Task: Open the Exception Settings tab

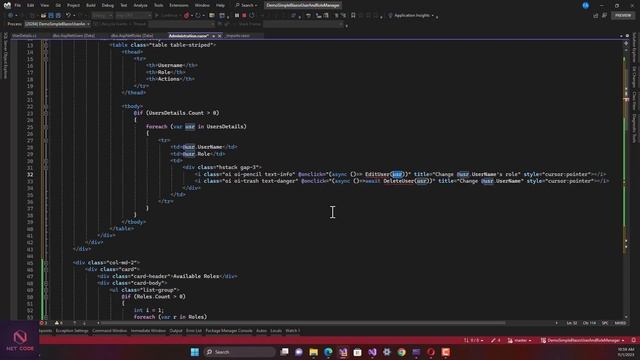Action: click(x=72, y=331)
